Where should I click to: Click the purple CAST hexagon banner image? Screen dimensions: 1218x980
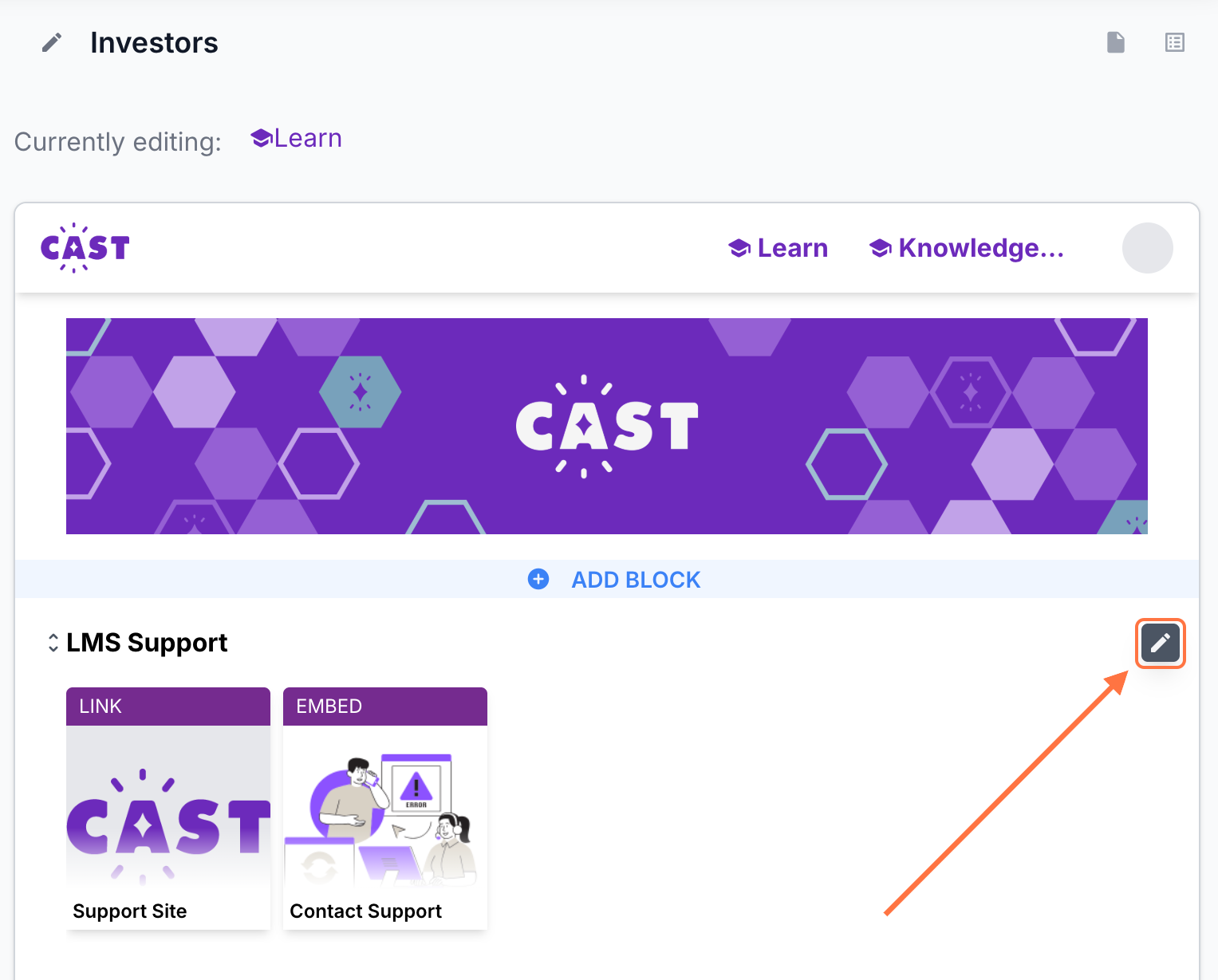(606, 426)
